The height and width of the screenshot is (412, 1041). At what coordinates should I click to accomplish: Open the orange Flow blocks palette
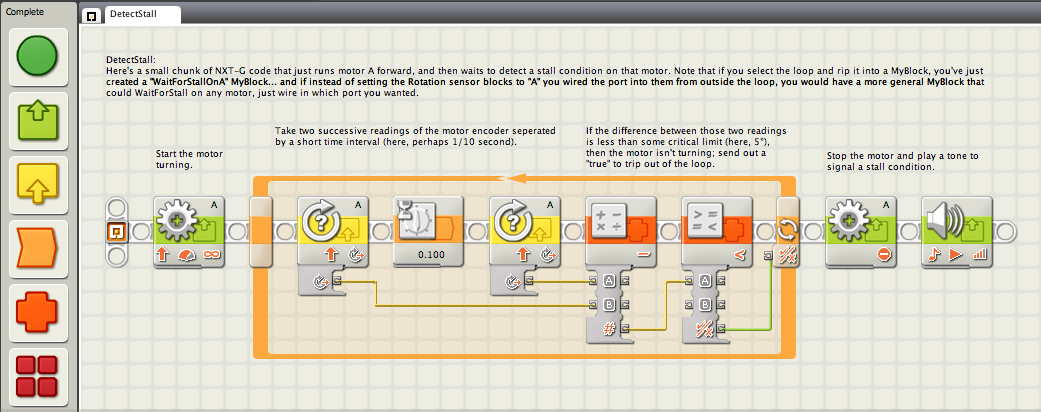[38, 248]
